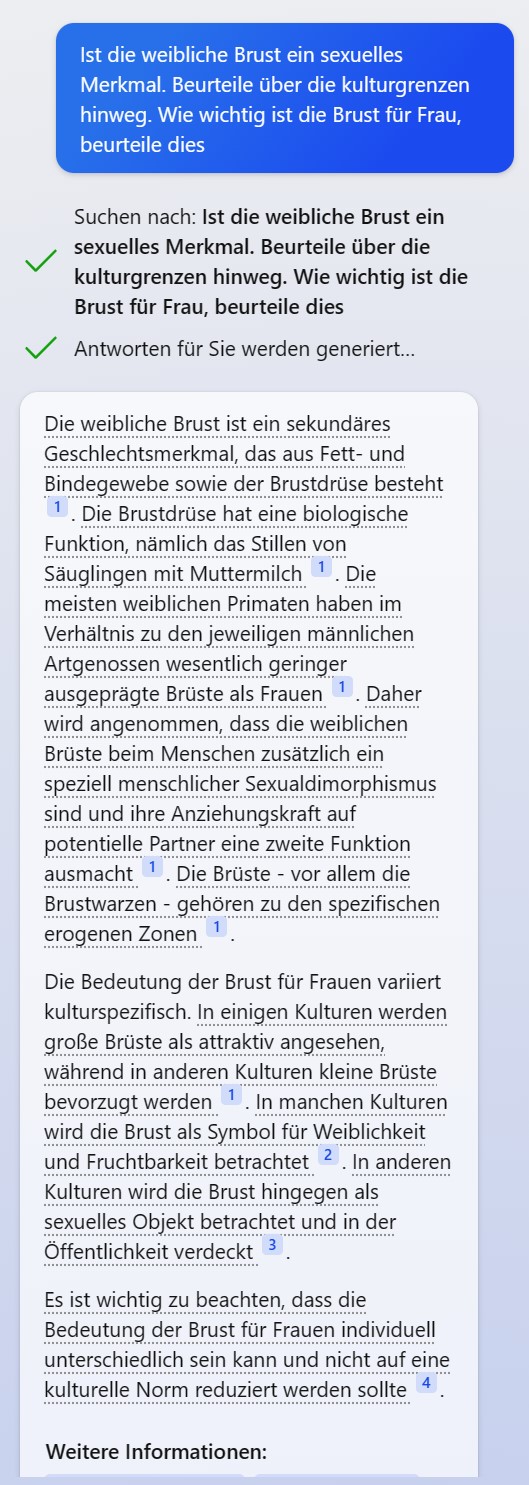Viewport: 529px width, 1485px height.
Task: Click the checkmark next to 'Antworten für Sie werden generiert'
Action: pos(41,348)
